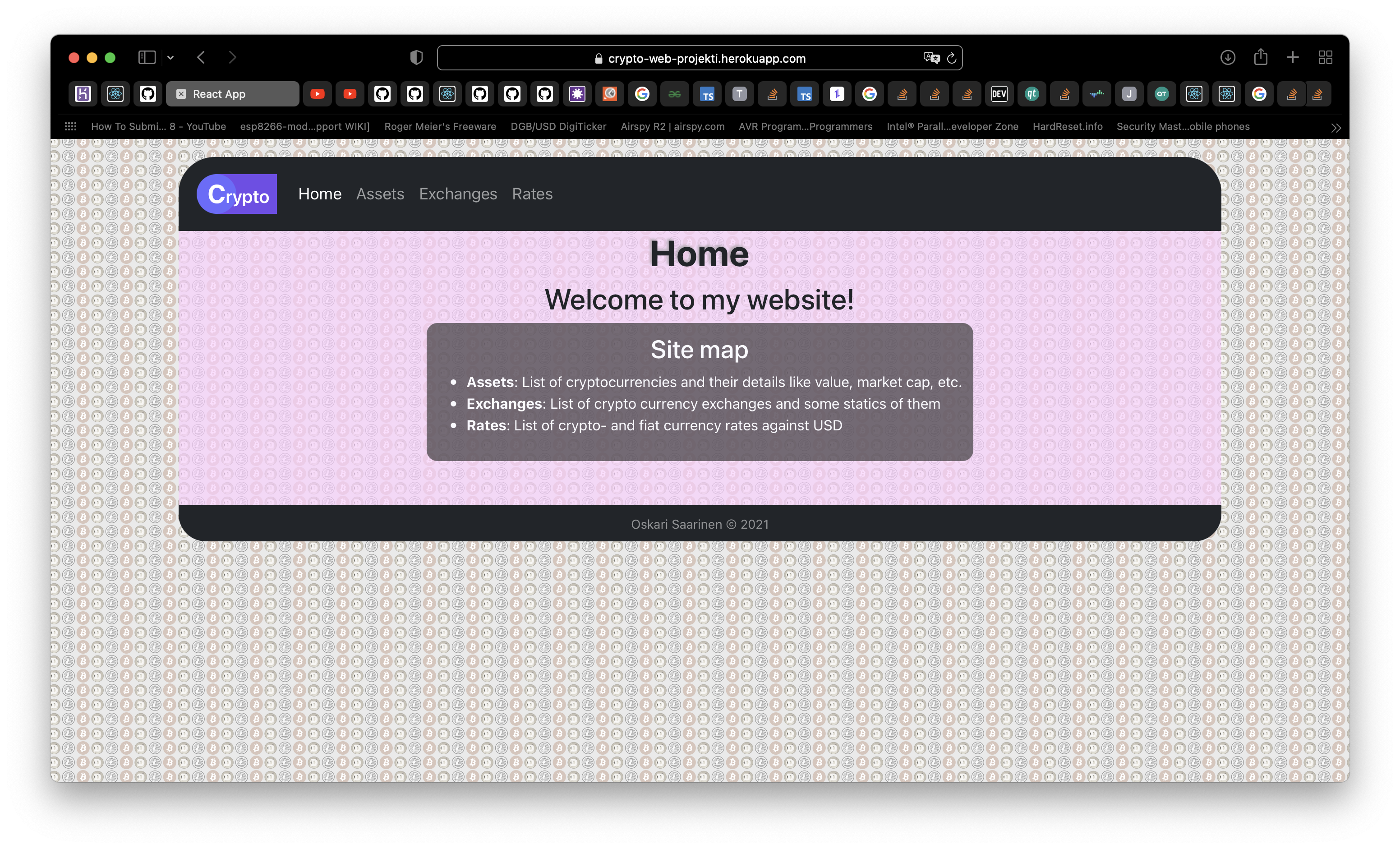Show the tab overview grid
1400x849 pixels.
pos(1326,57)
